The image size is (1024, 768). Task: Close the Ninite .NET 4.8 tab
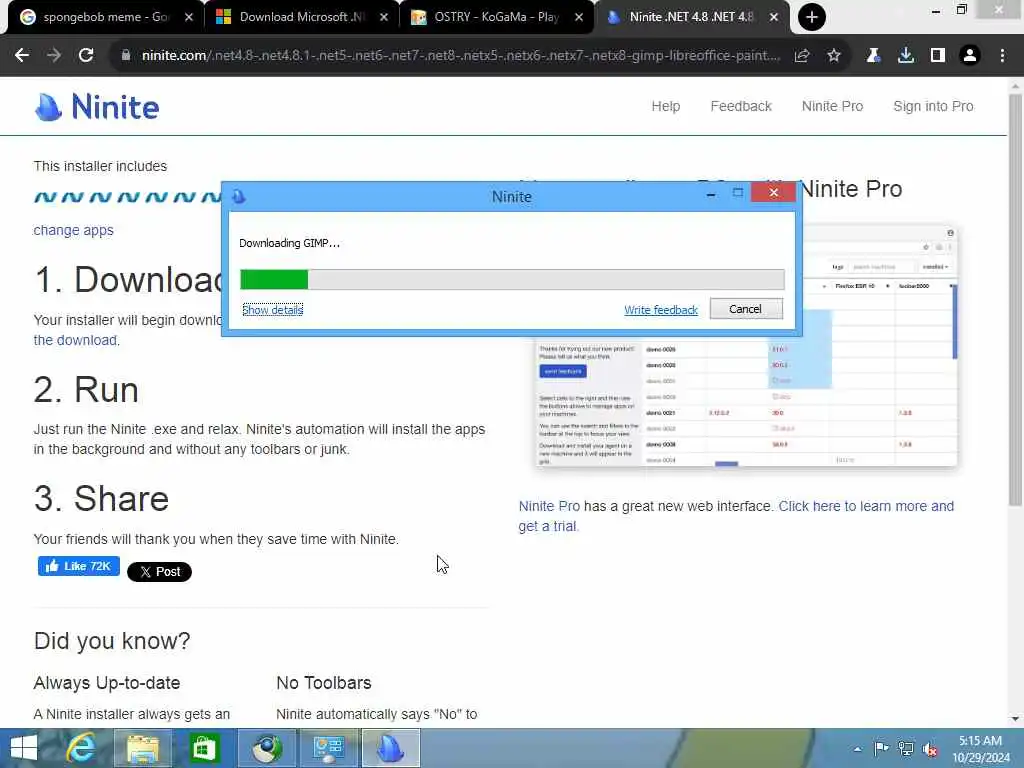click(774, 17)
